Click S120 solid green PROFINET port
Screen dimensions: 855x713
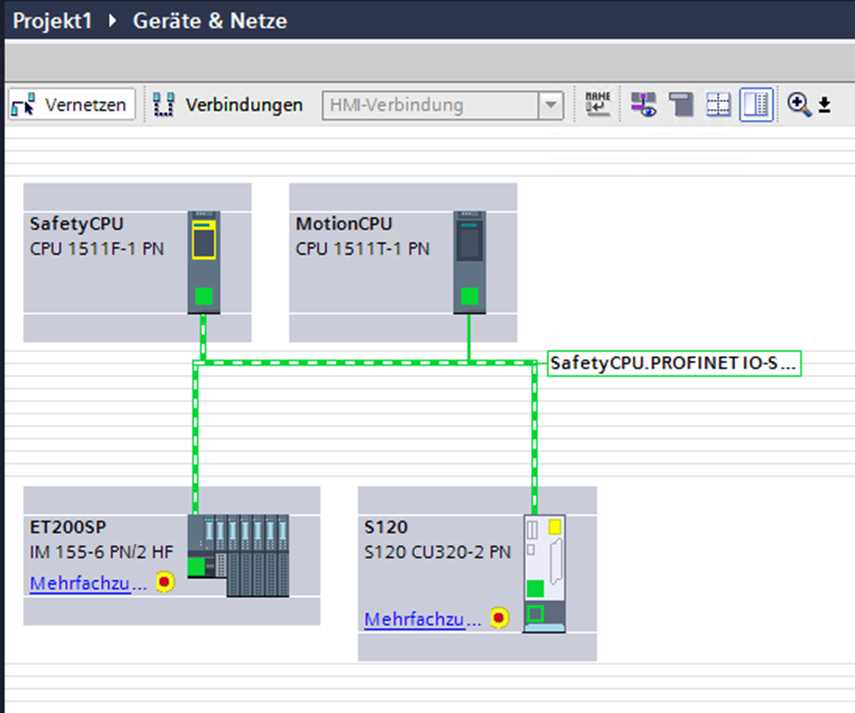point(535,589)
